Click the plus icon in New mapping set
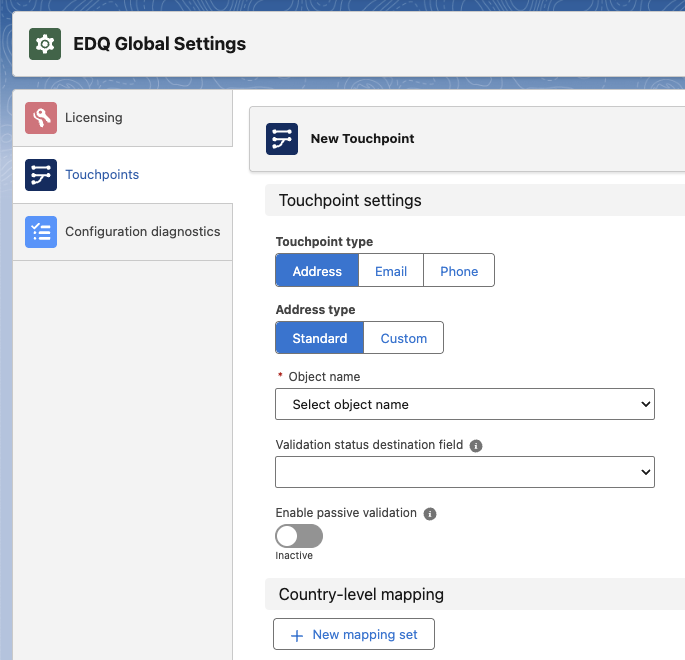 pos(297,635)
